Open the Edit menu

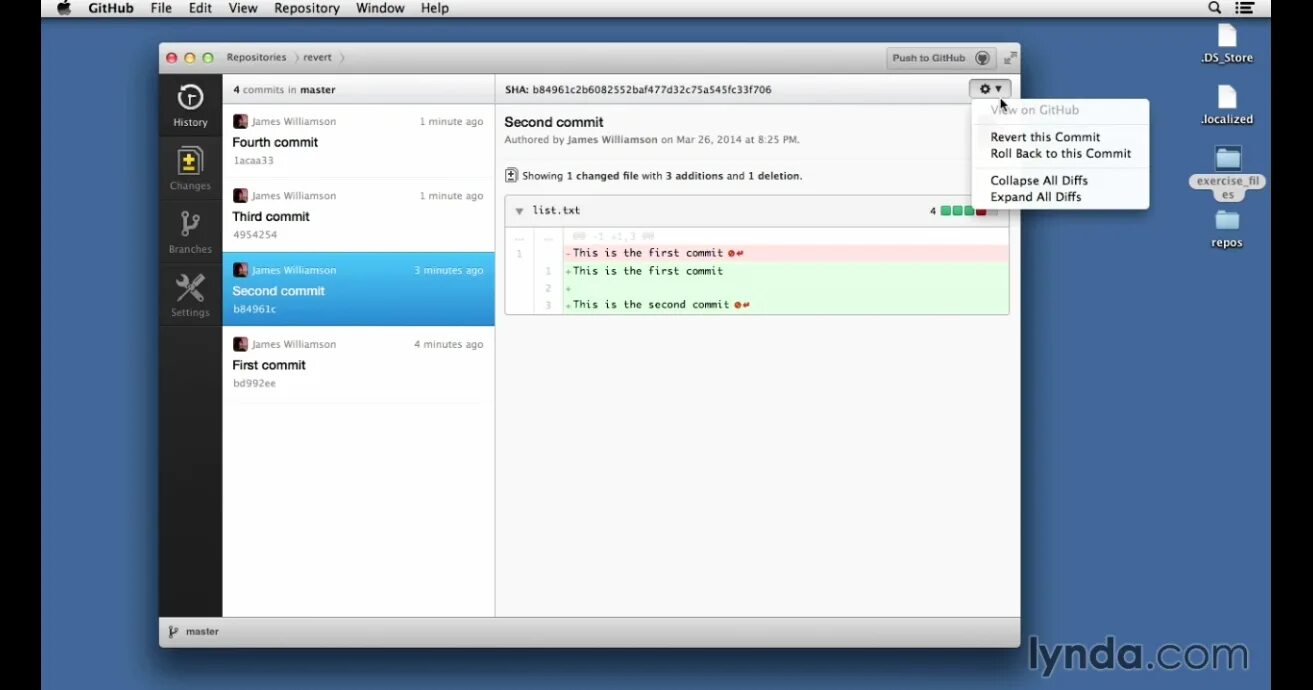200,8
